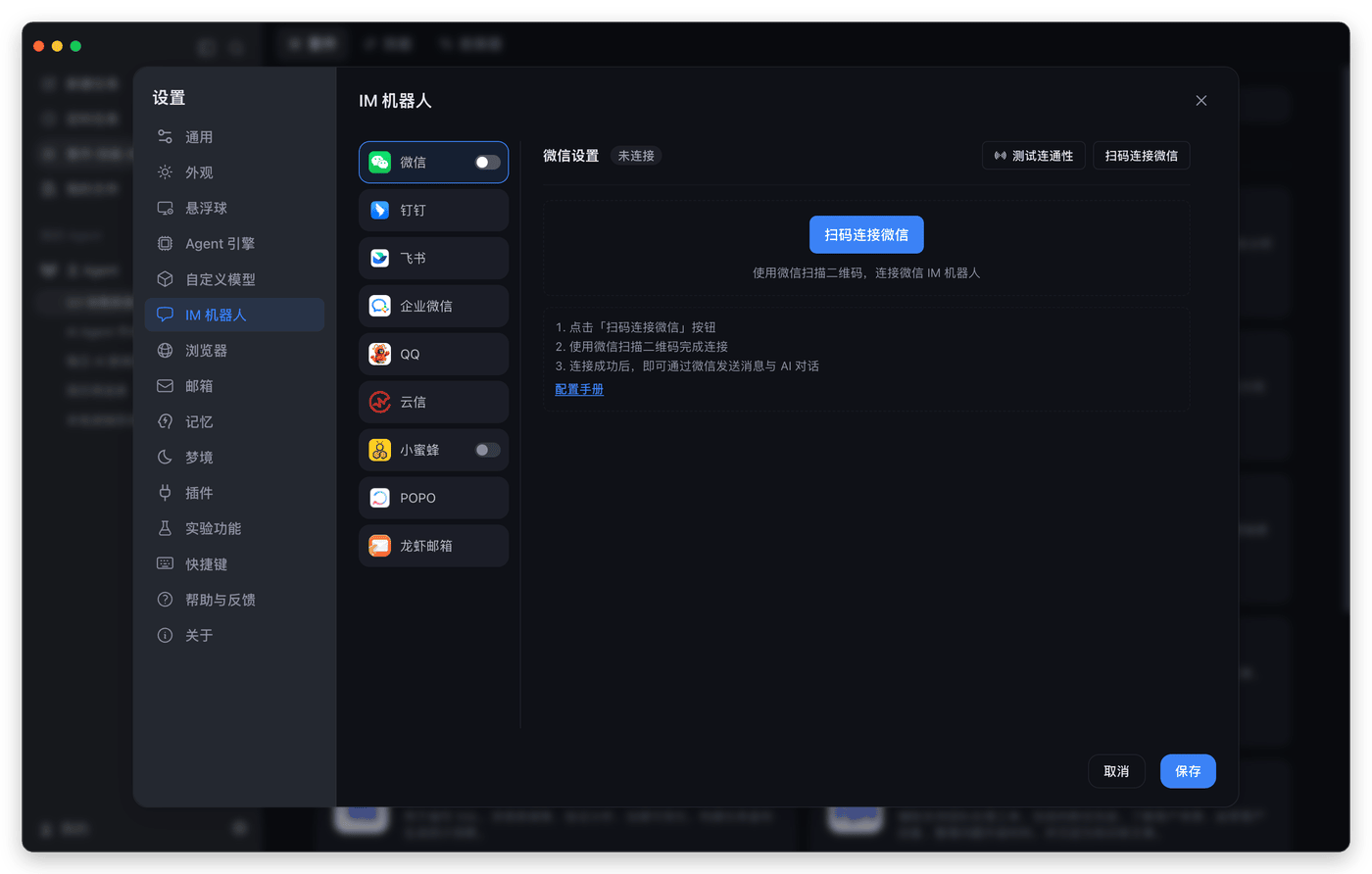Click the 记忆 memory icon
This screenshot has width=1372, height=874.
(165, 421)
